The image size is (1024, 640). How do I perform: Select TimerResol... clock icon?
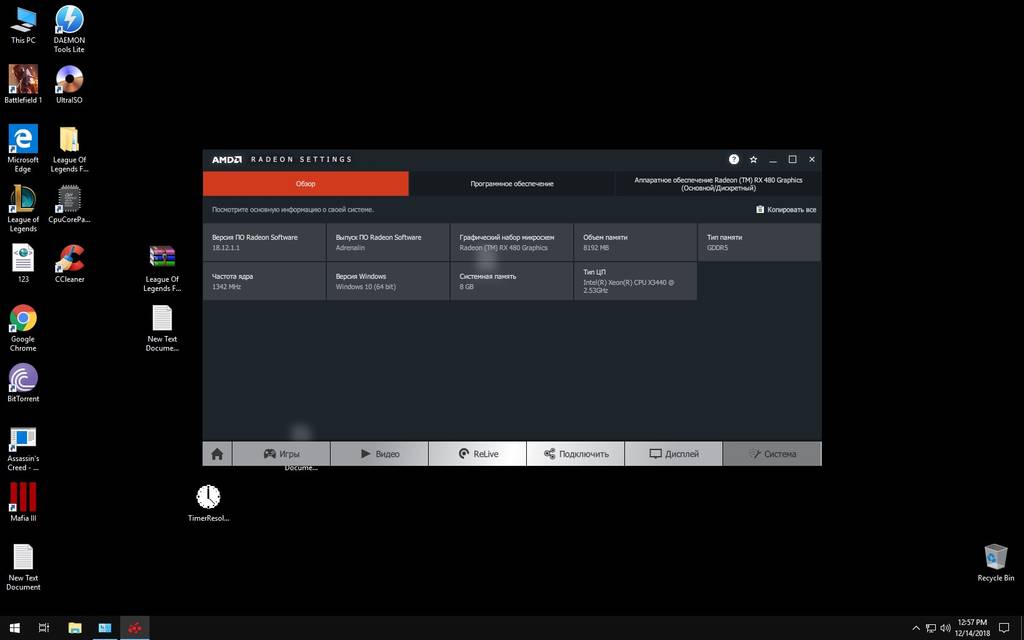pyautogui.click(x=208, y=502)
